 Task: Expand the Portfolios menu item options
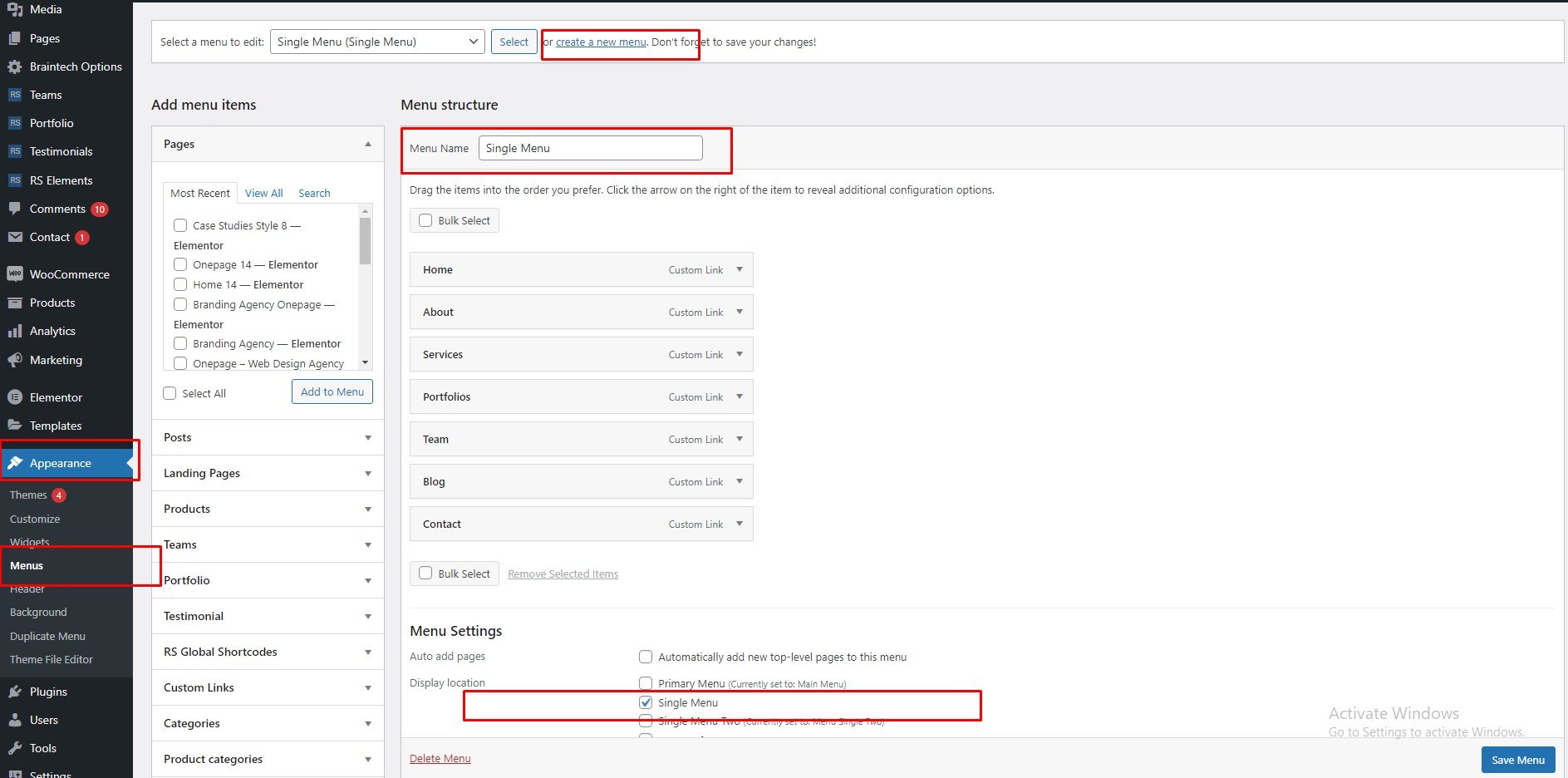pos(740,396)
